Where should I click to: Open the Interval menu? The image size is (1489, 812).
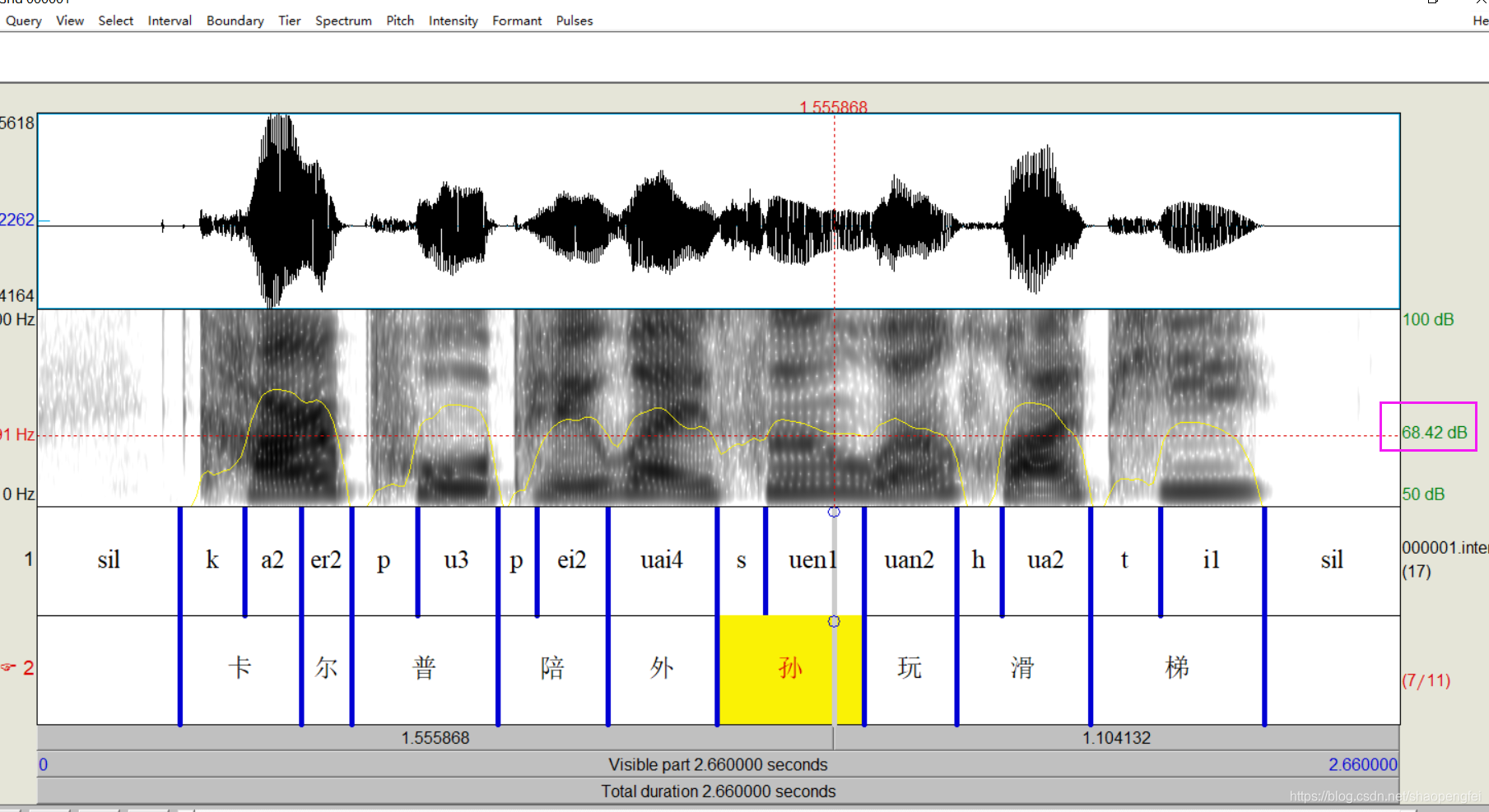pyautogui.click(x=170, y=21)
